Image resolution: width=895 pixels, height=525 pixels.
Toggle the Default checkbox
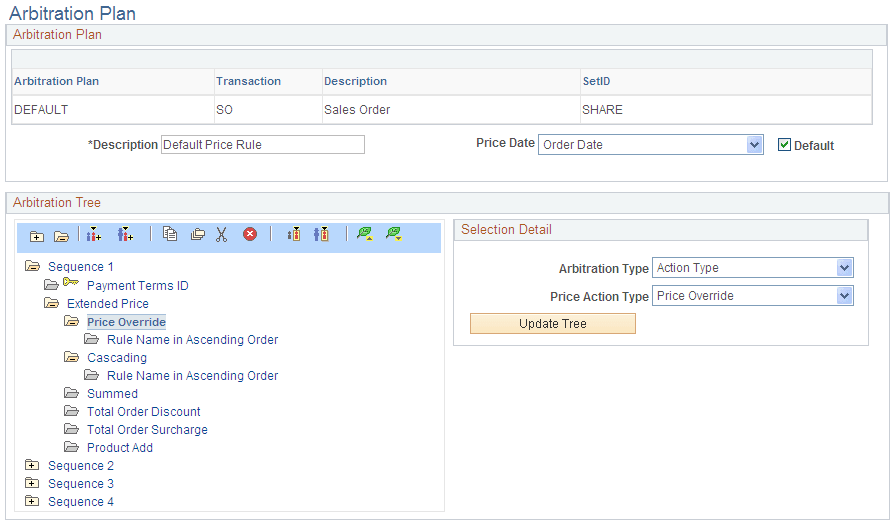pos(784,145)
